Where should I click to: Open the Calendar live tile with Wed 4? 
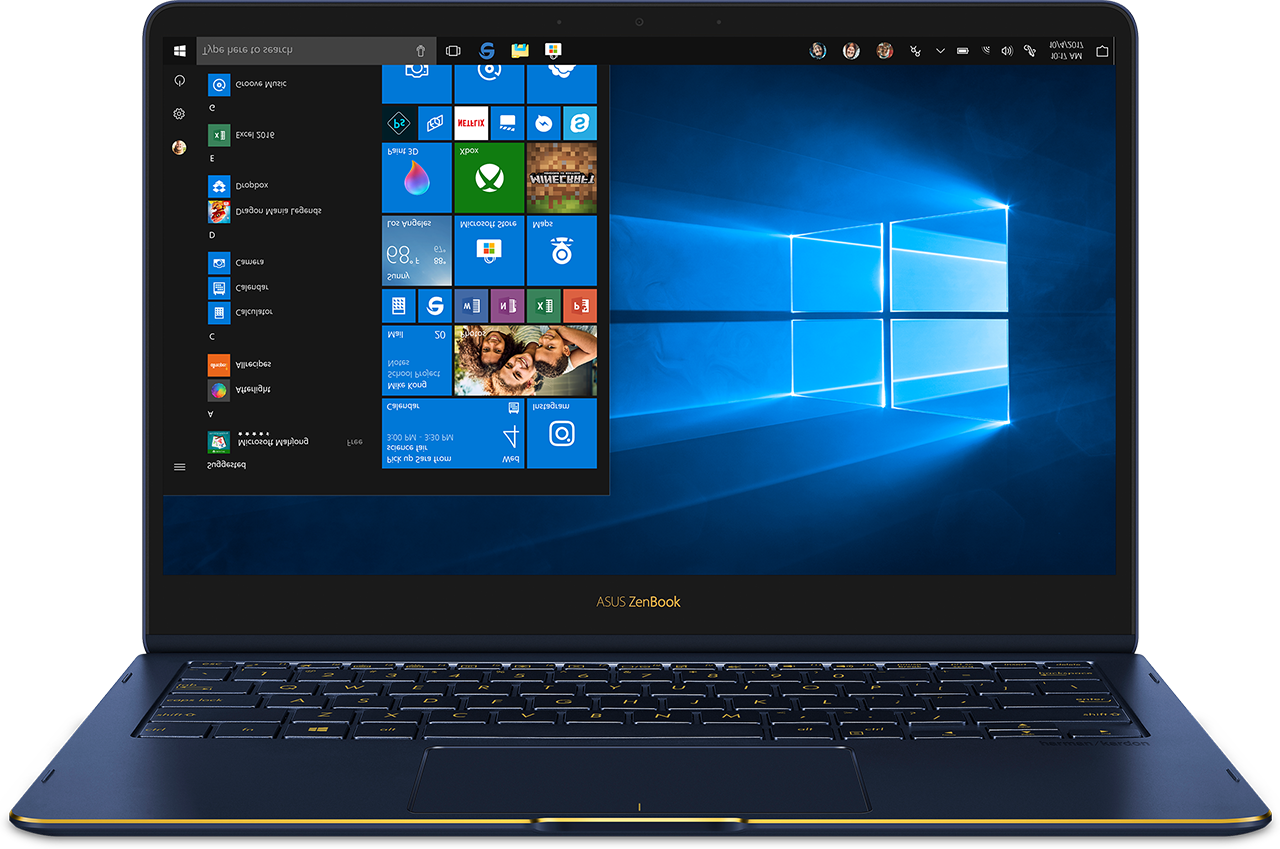[453, 433]
